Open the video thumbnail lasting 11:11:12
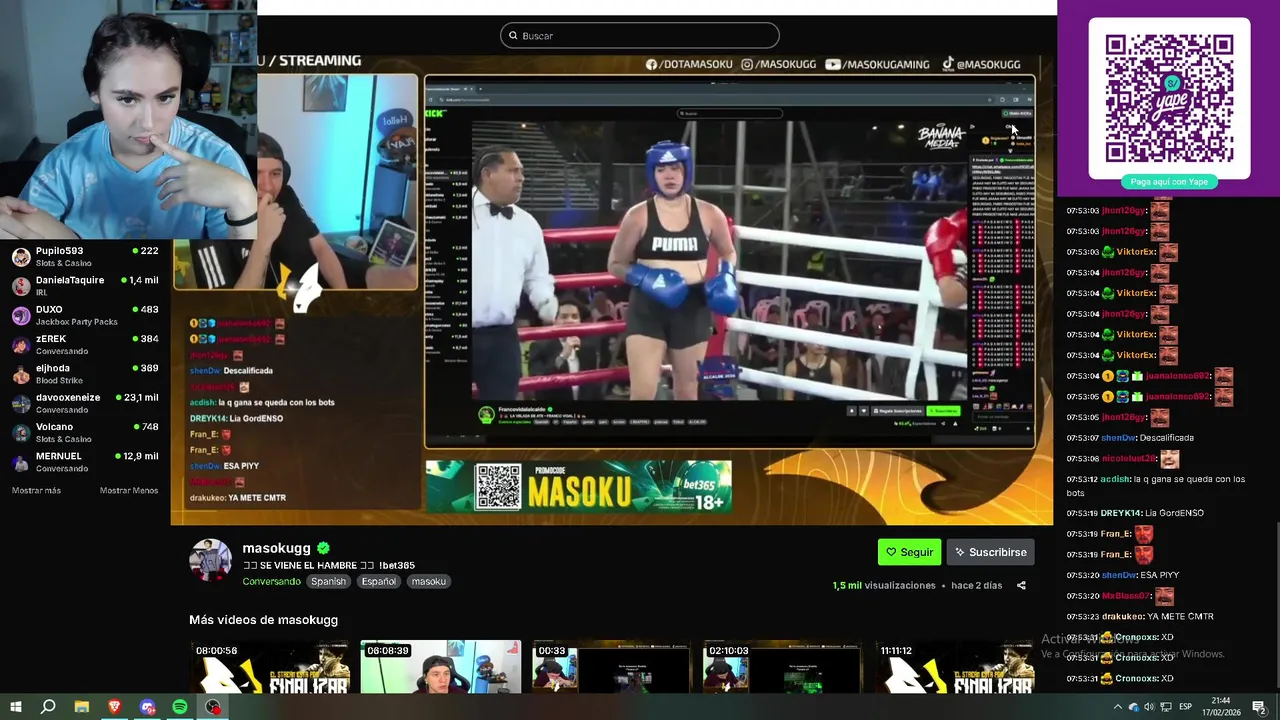The image size is (1280, 720). point(954,666)
